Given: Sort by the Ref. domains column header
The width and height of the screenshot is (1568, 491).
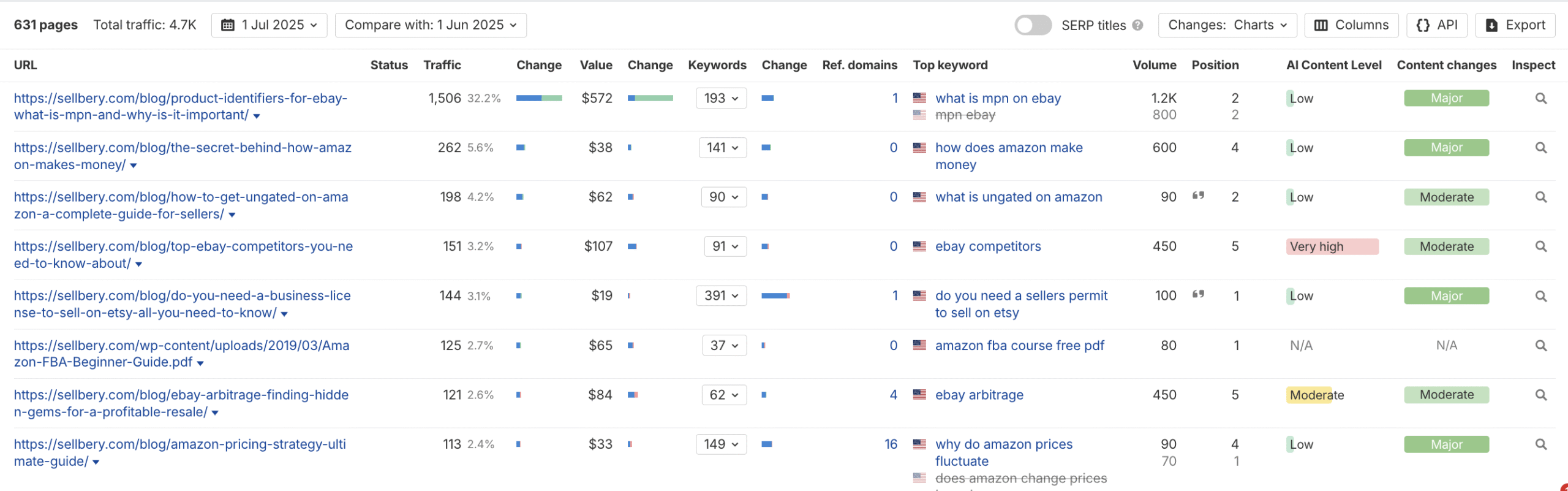Looking at the screenshot, I should pos(859,65).
